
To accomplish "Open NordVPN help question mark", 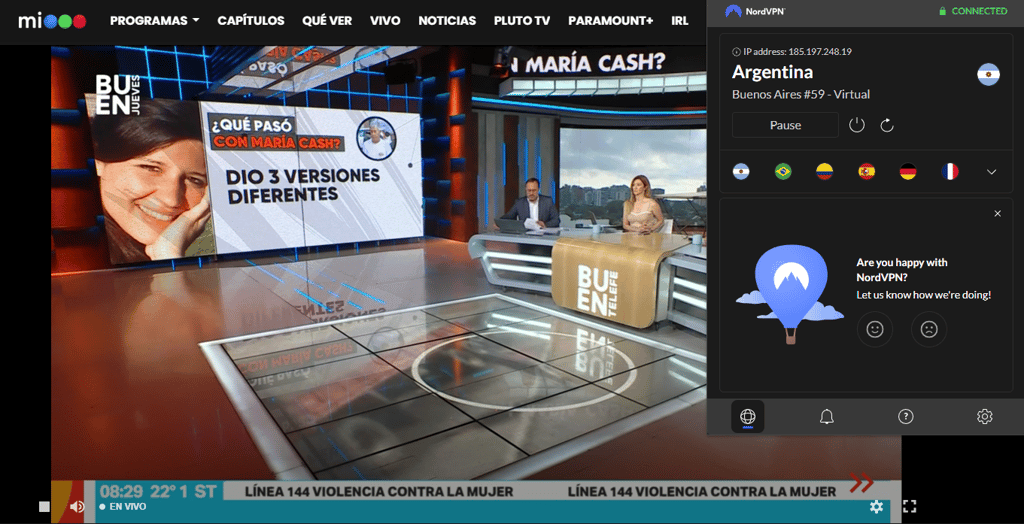I will click(906, 417).
